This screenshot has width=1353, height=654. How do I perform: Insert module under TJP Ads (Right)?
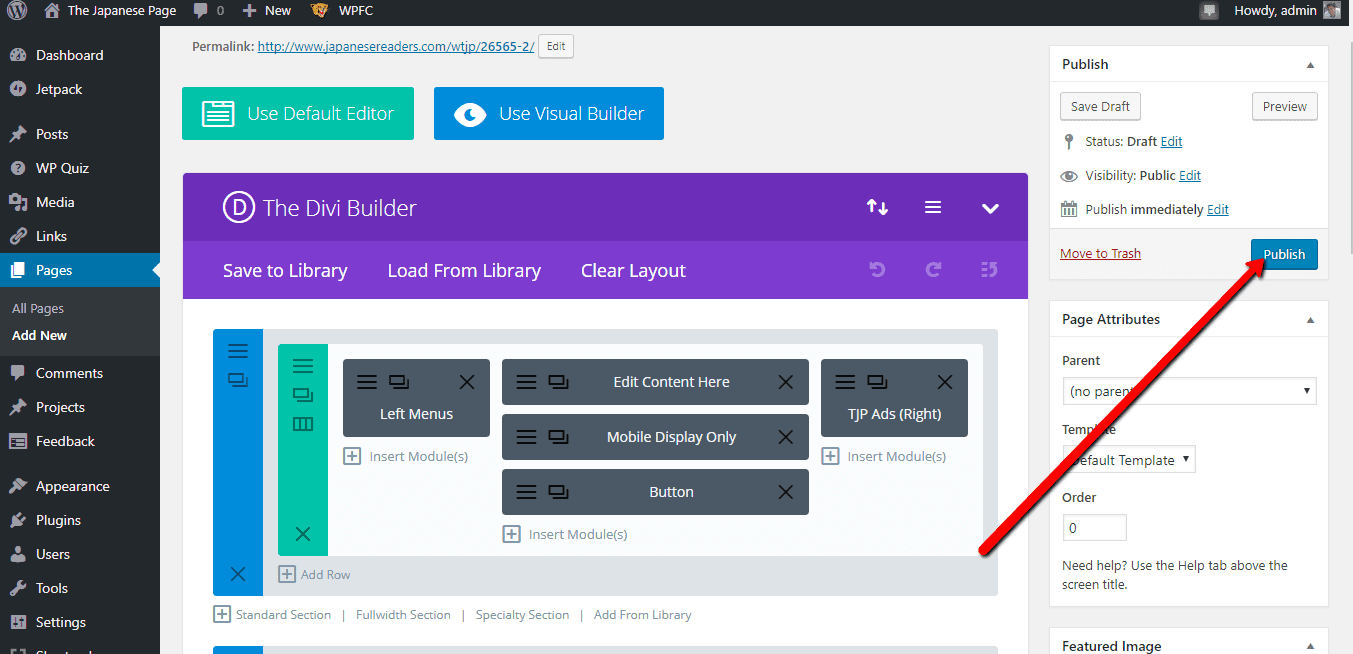884,456
